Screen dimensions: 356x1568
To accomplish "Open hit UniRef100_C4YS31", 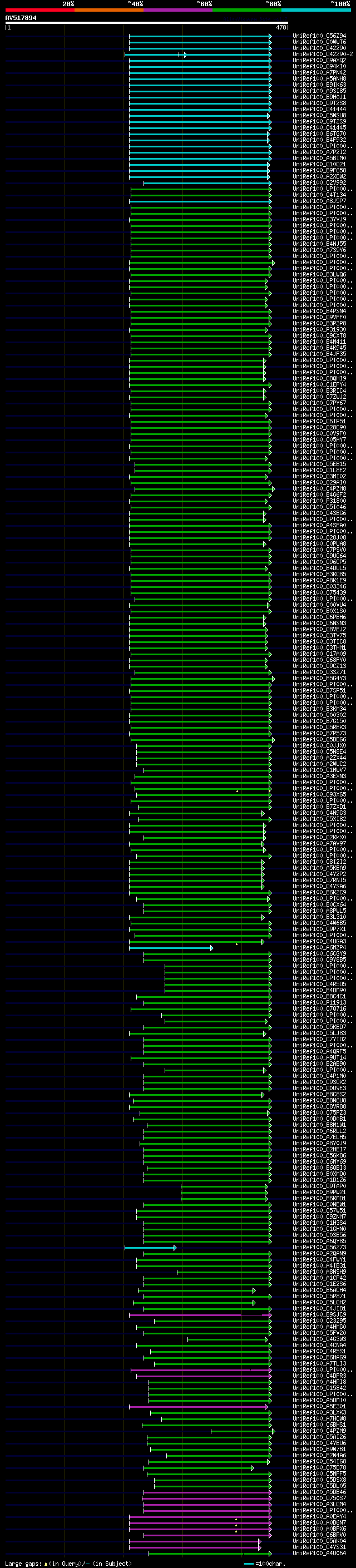I will (319, 1547).
